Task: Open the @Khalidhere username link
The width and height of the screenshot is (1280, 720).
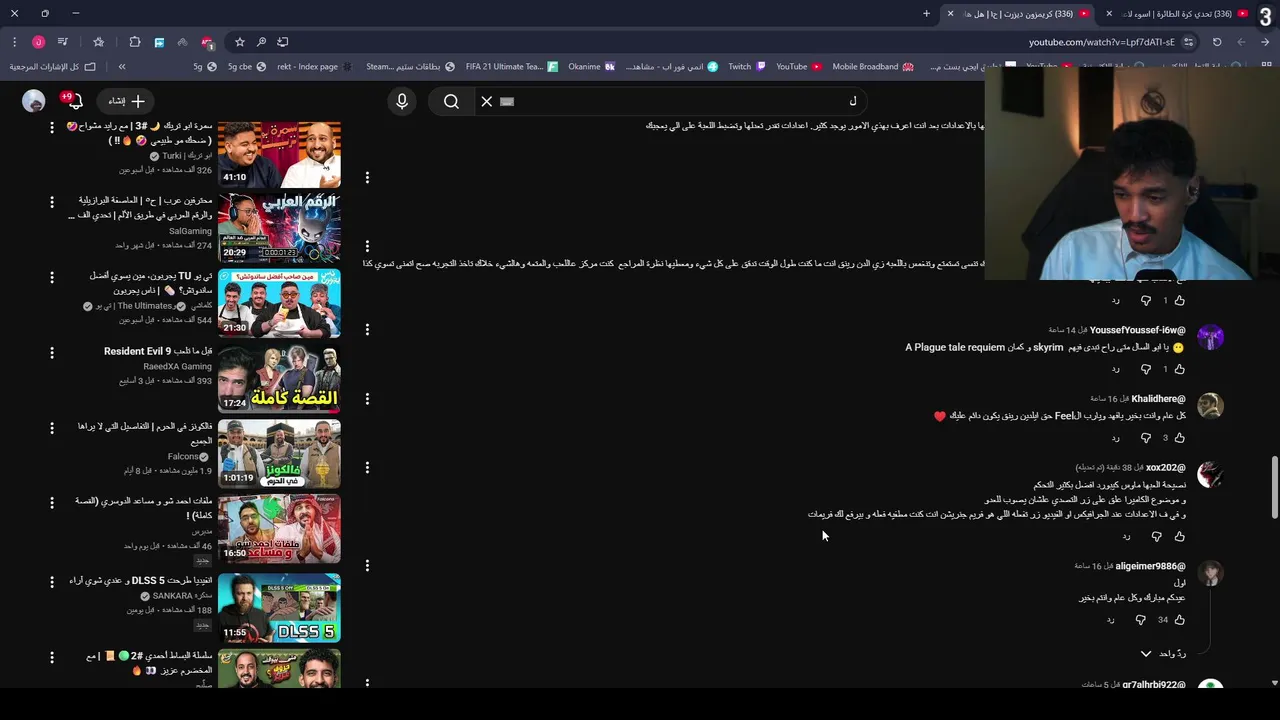Action: (x=1158, y=399)
